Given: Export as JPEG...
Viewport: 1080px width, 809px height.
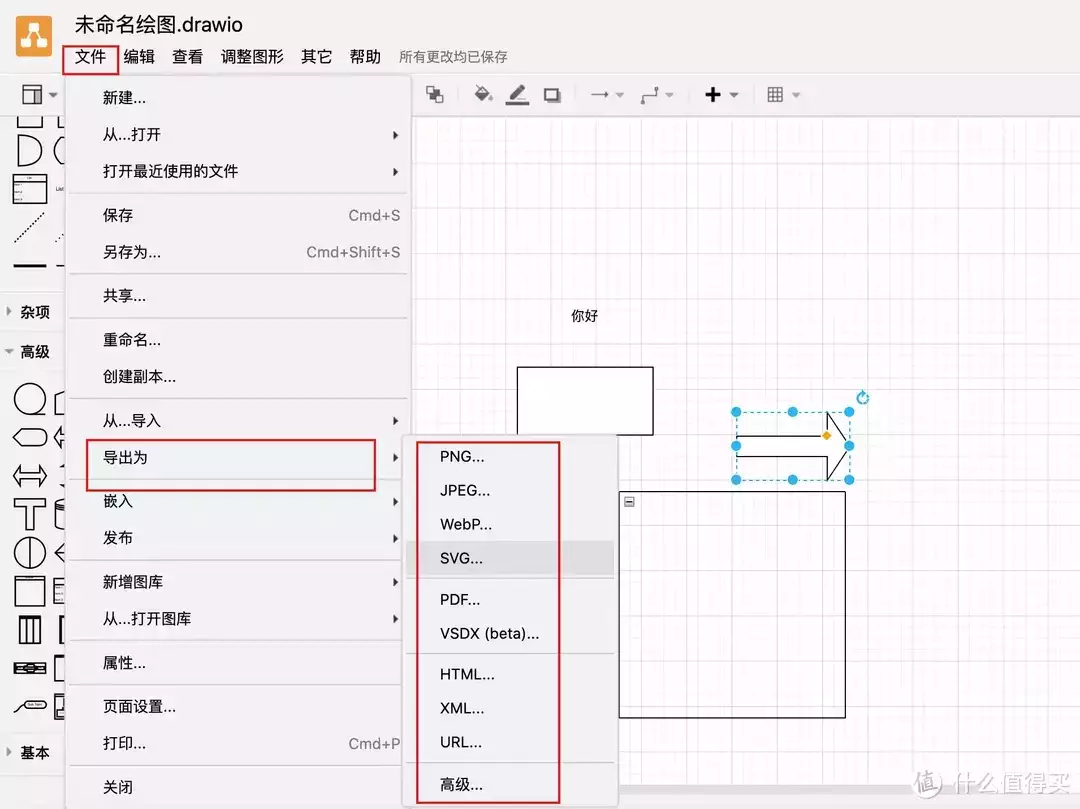Looking at the screenshot, I should click(510, 490).
